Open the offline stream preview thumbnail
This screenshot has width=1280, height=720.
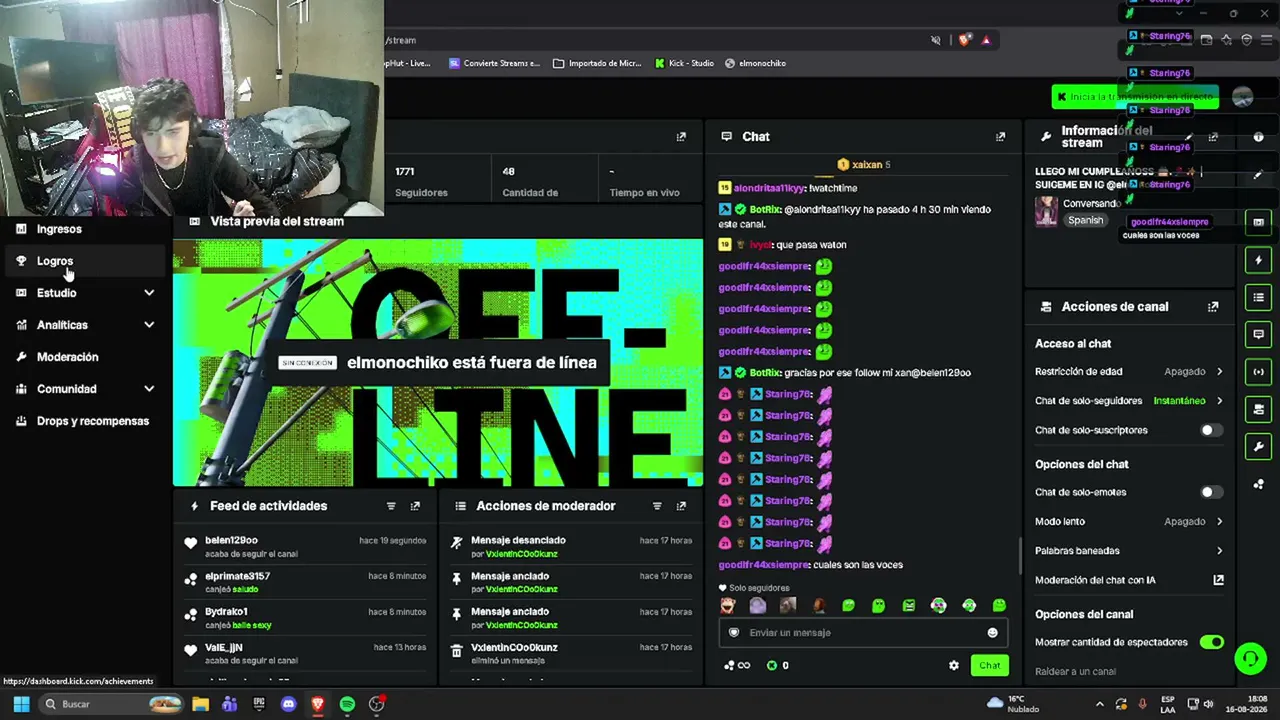[x=438, y=362]
